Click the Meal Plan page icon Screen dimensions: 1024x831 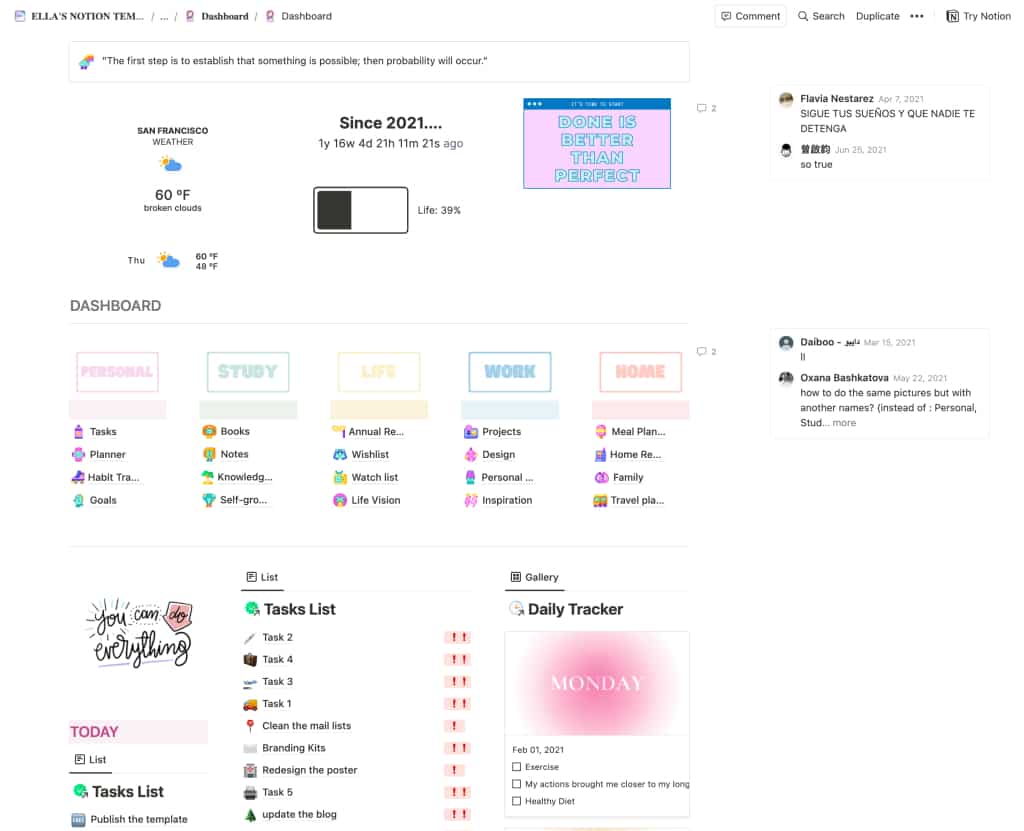(x=600, y=431)
